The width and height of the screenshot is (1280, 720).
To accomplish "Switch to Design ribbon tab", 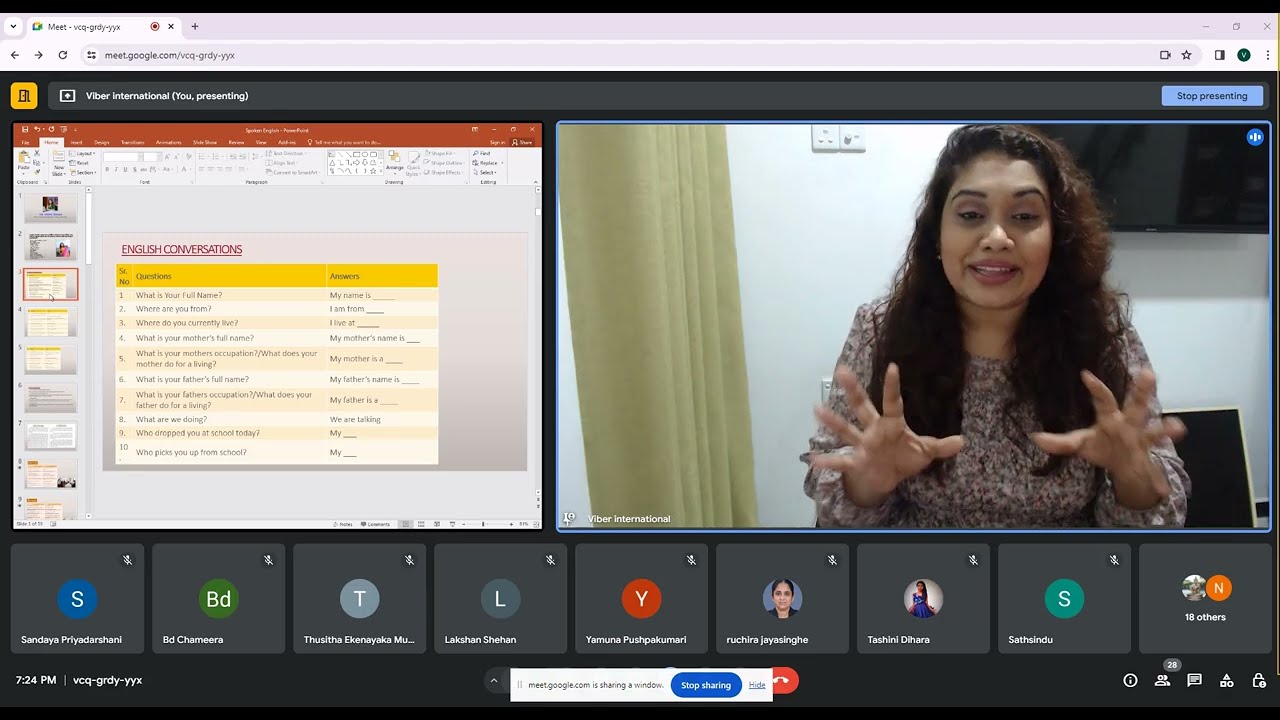I will 101,142.
